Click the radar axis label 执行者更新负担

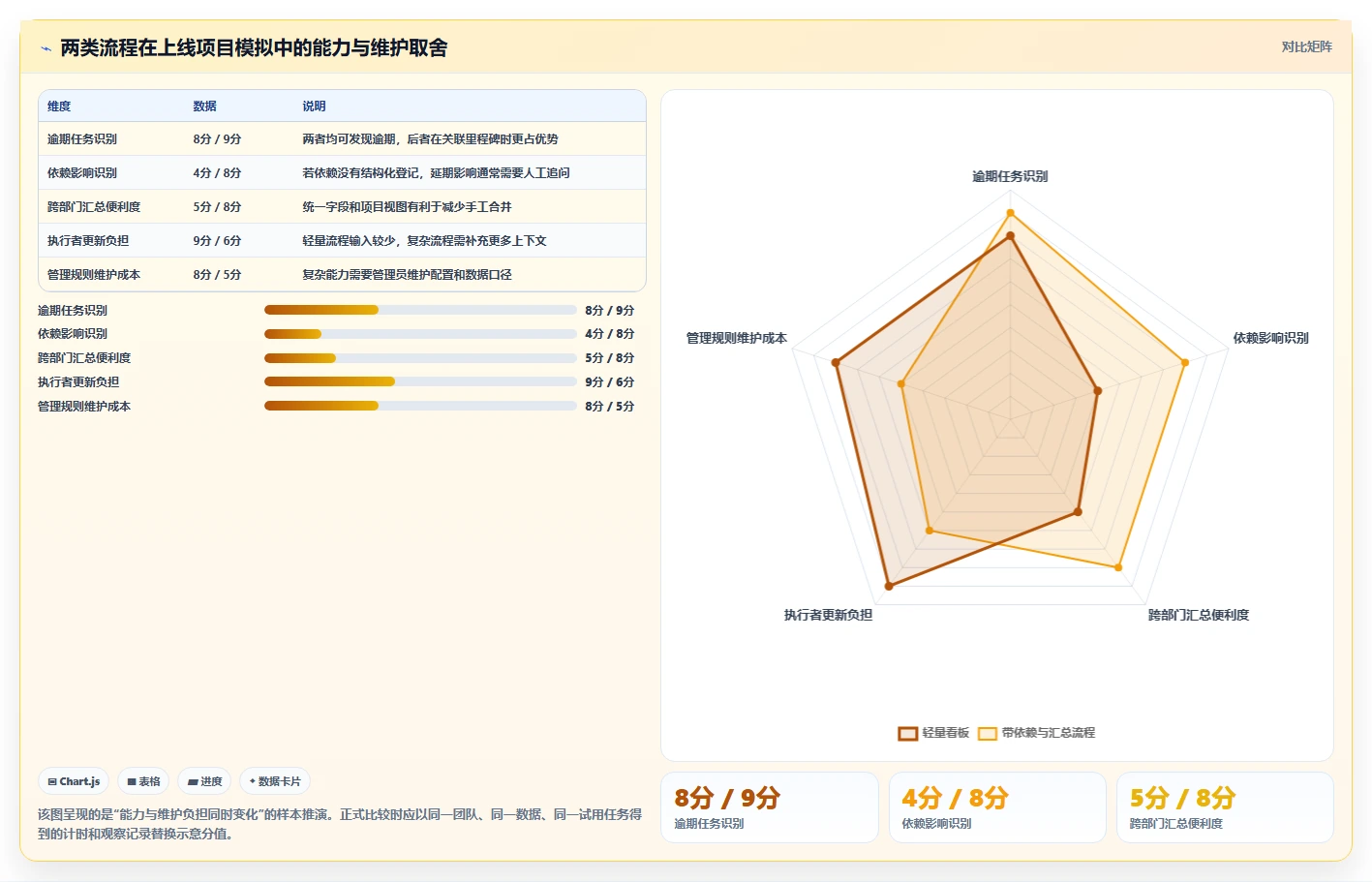(828, 615)
